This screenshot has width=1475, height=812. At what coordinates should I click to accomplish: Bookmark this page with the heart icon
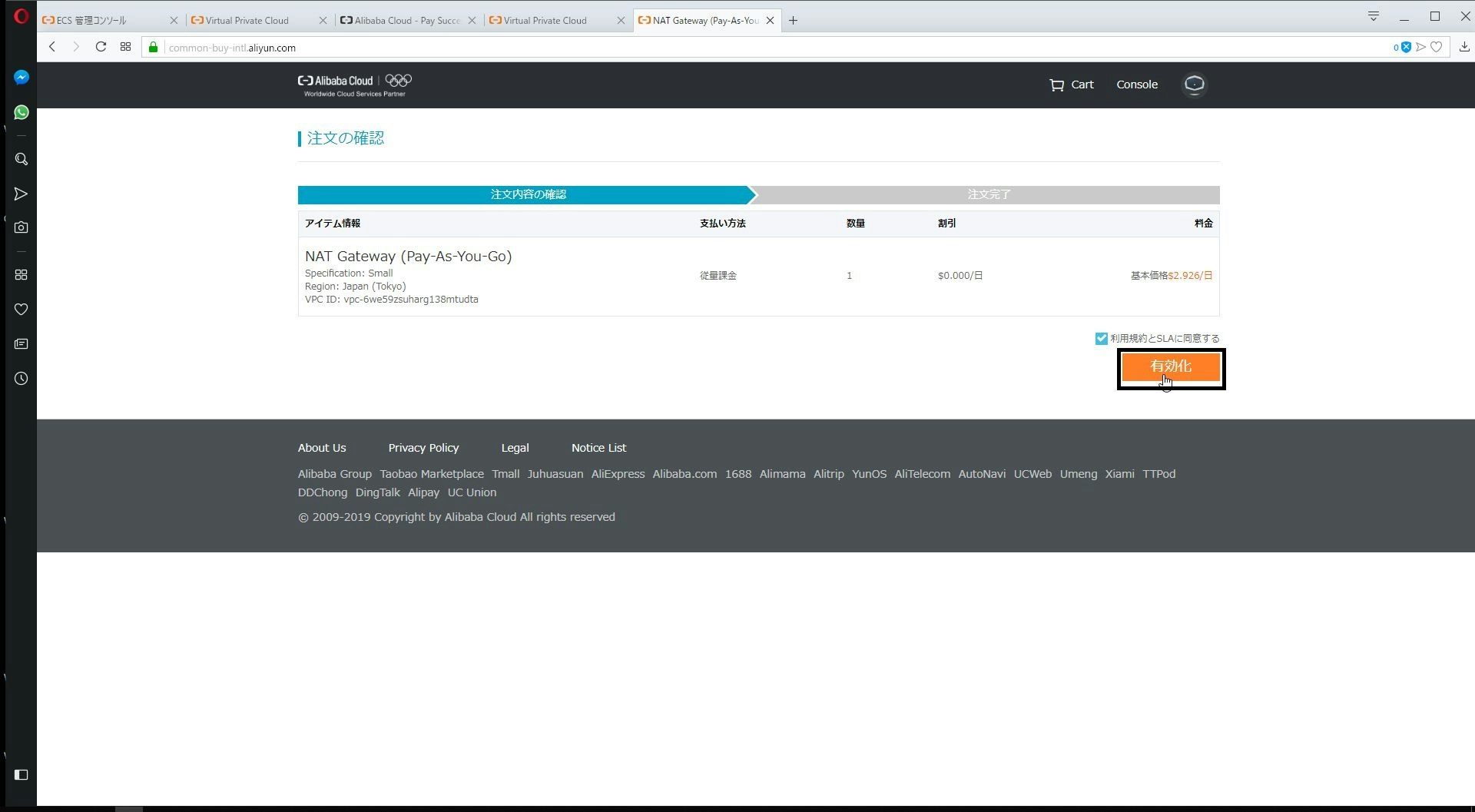point(1437,47)
